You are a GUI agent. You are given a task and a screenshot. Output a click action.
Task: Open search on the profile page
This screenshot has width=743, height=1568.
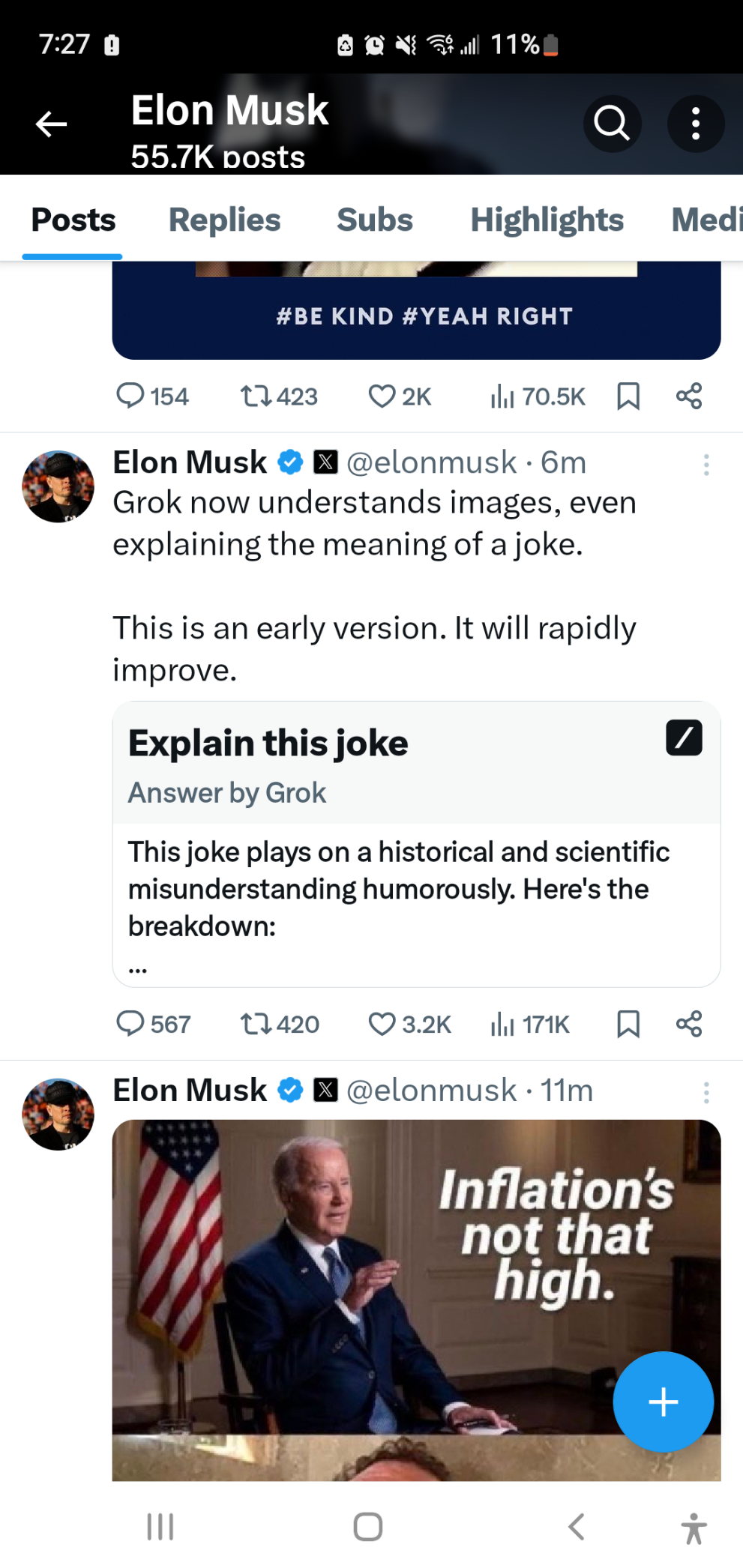coord(612,124)
